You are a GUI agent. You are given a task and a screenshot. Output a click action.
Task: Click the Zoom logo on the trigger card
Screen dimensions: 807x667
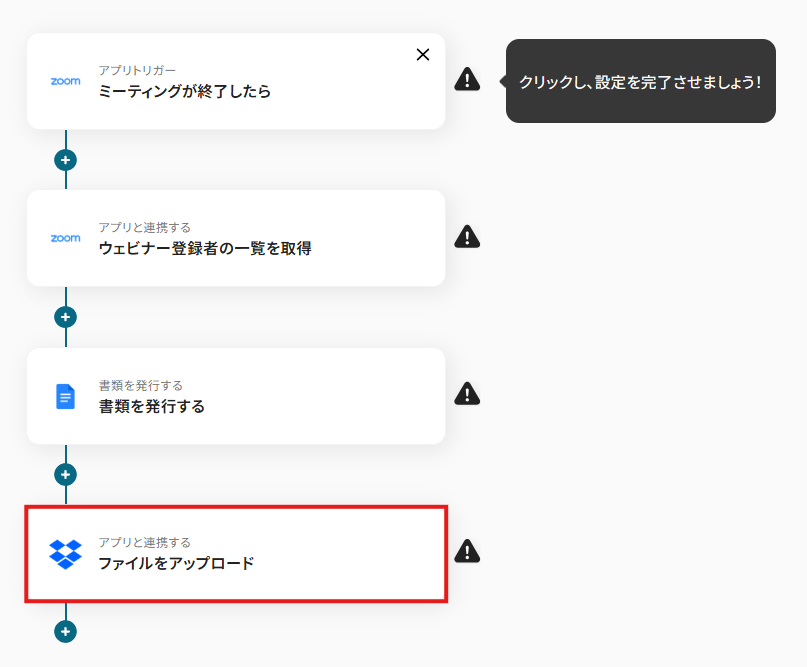pyautogui.click(x=65, y=81)
